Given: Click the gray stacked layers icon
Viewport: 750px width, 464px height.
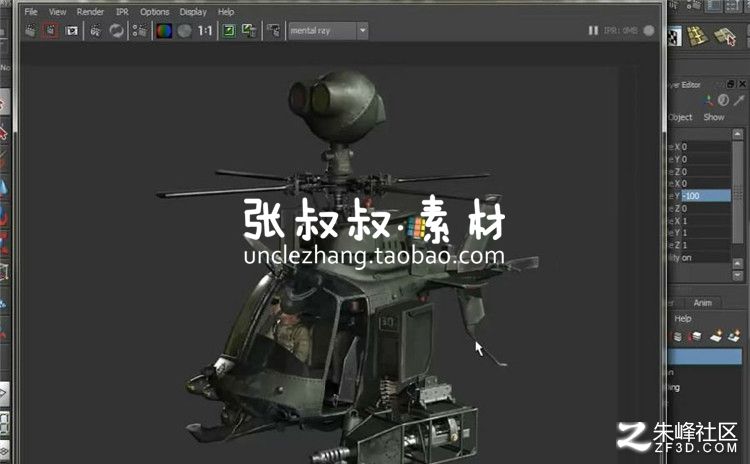Looking at the screenshot, I should click(x=677, y=337).
